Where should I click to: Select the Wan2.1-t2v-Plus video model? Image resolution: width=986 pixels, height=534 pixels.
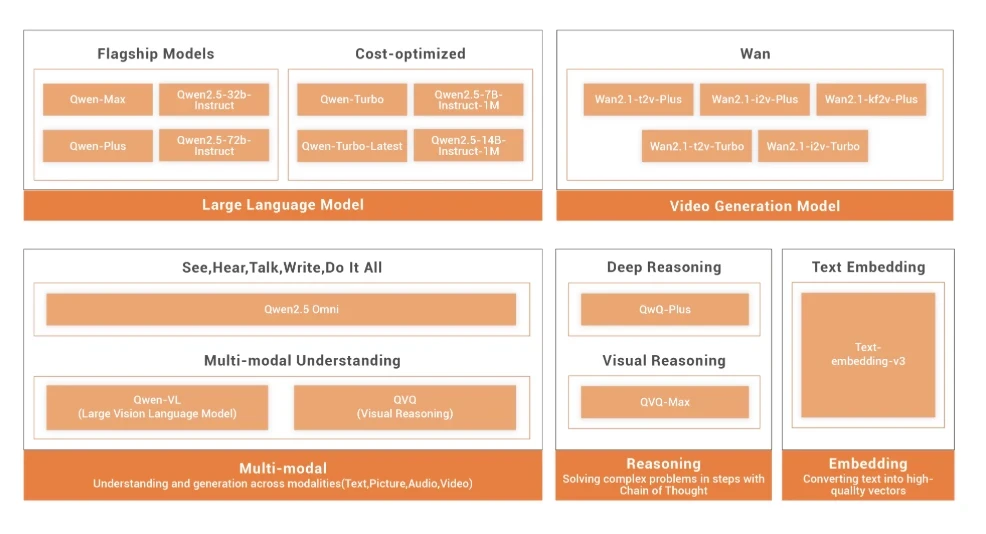click(x=638, y=99)
